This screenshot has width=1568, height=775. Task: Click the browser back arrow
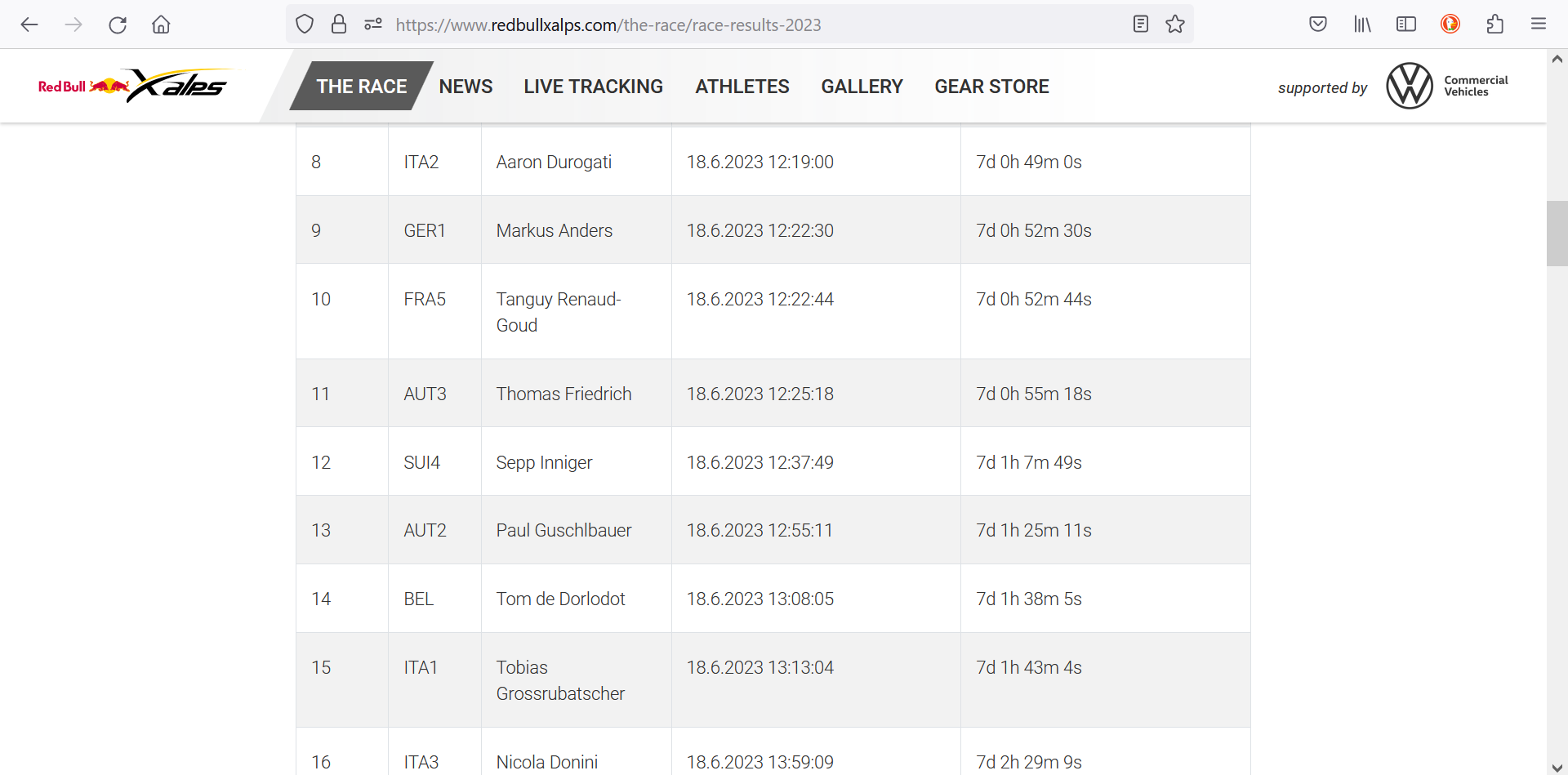pyautogui.click(x=29, y=24)
